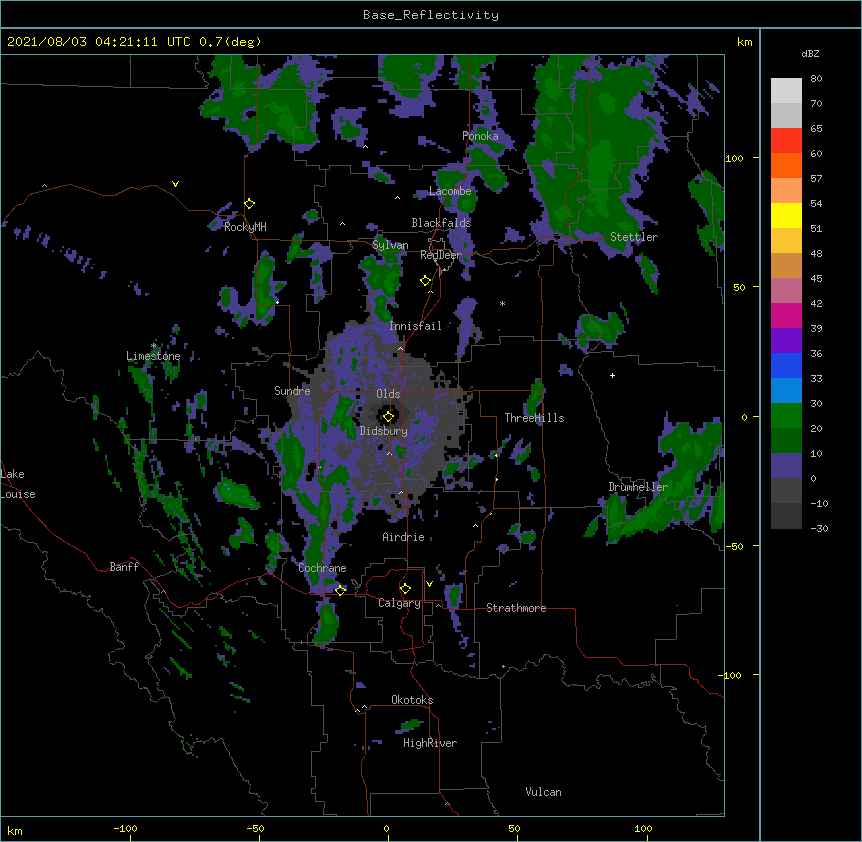
Task: Click the dBZ legend heading
Action: 810,54
